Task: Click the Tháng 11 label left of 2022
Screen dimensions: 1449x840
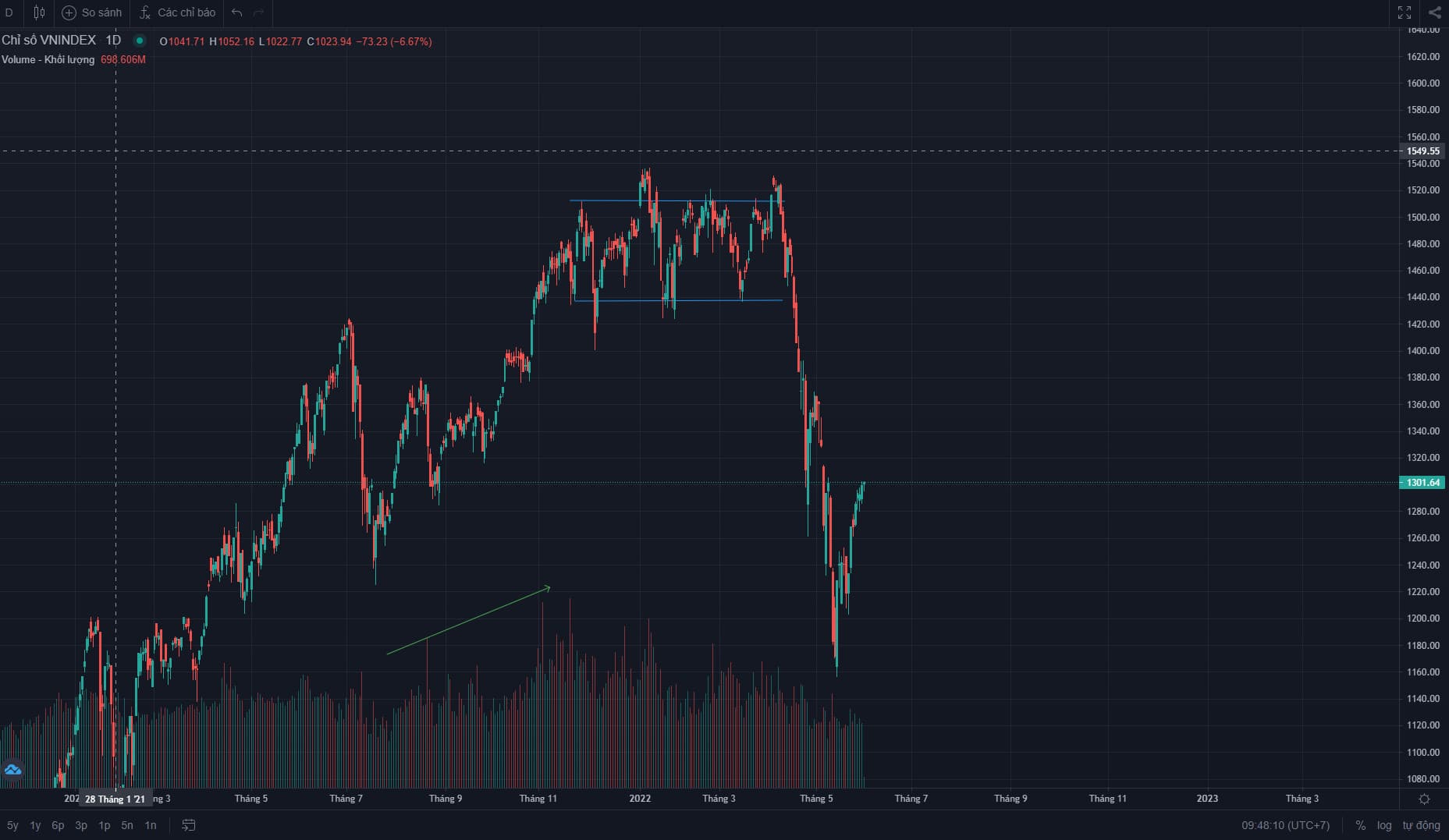Action: click(538, 799)
